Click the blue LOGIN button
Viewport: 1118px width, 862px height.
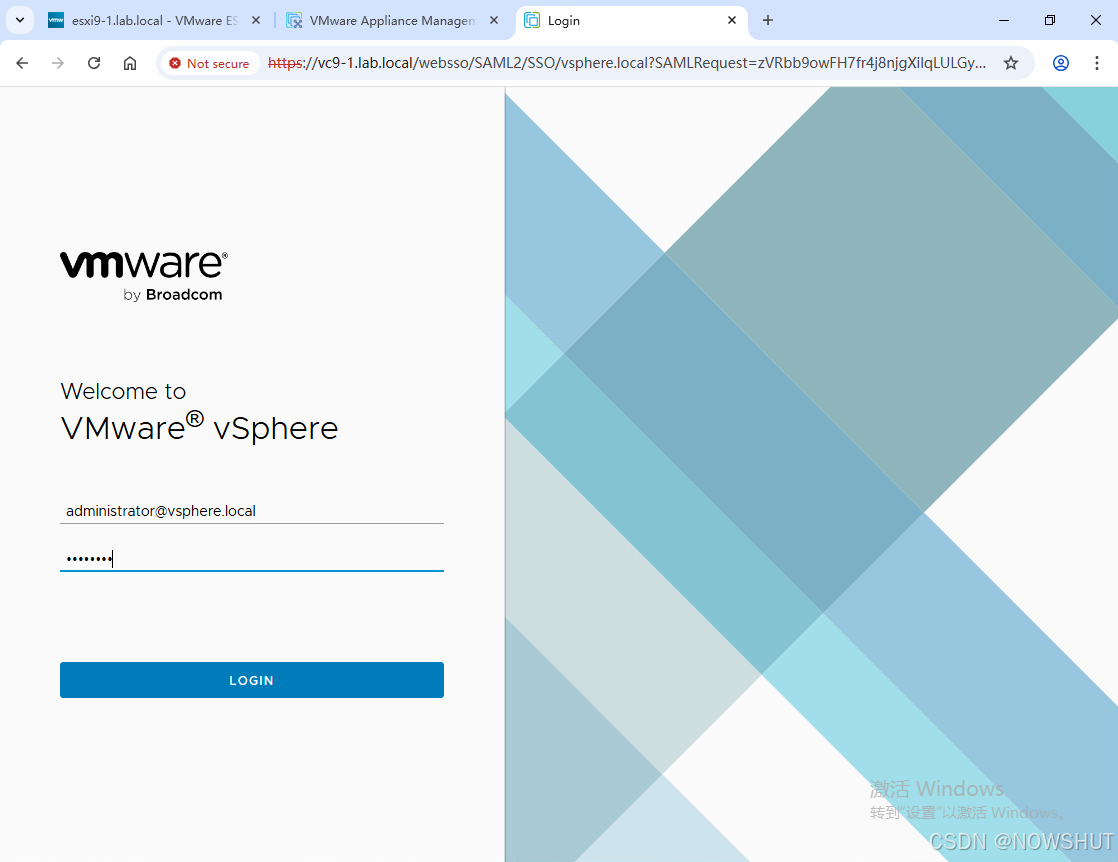point(252,679)
